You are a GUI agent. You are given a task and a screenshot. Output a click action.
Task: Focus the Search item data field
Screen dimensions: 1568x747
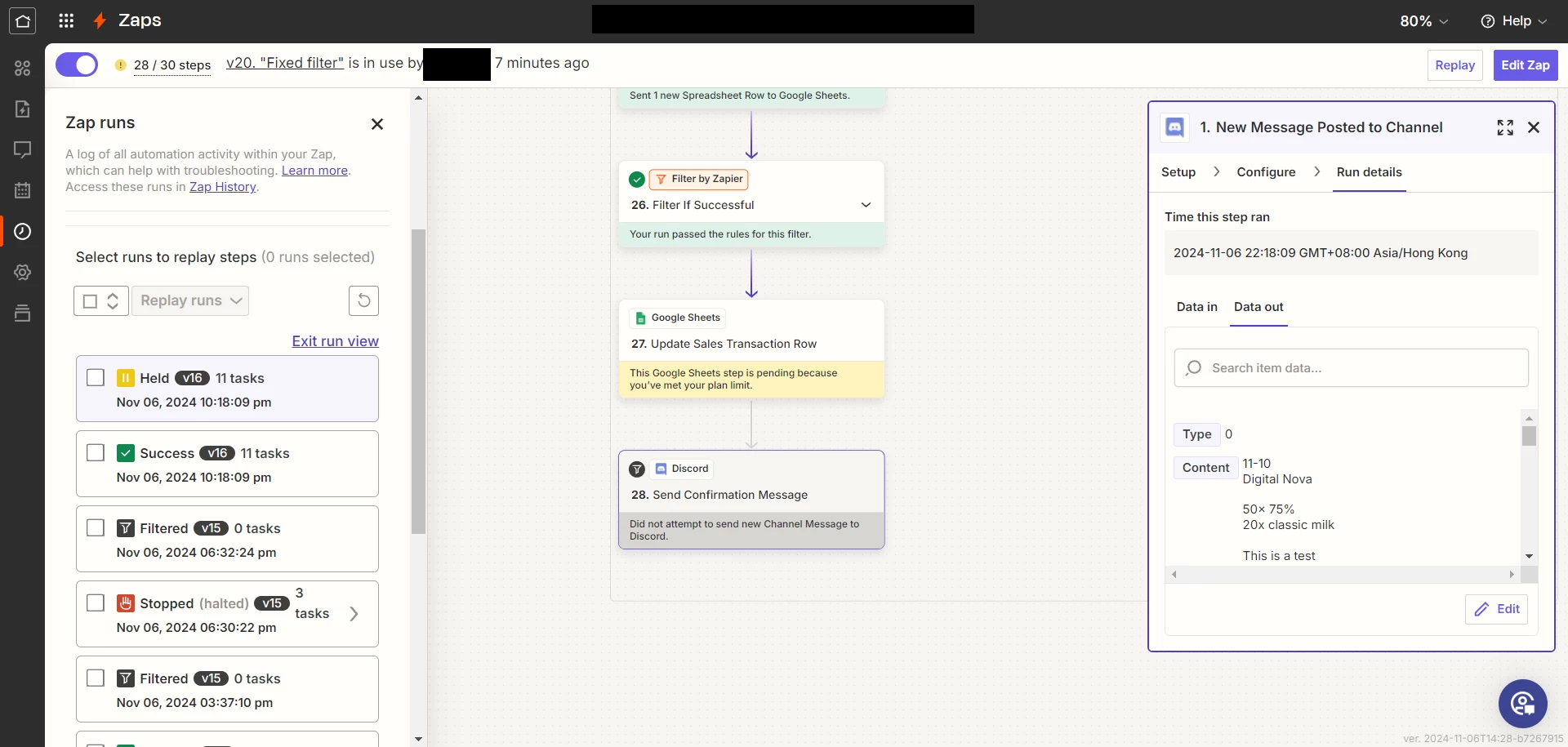pyautogui.click(x=1351, y=367)
